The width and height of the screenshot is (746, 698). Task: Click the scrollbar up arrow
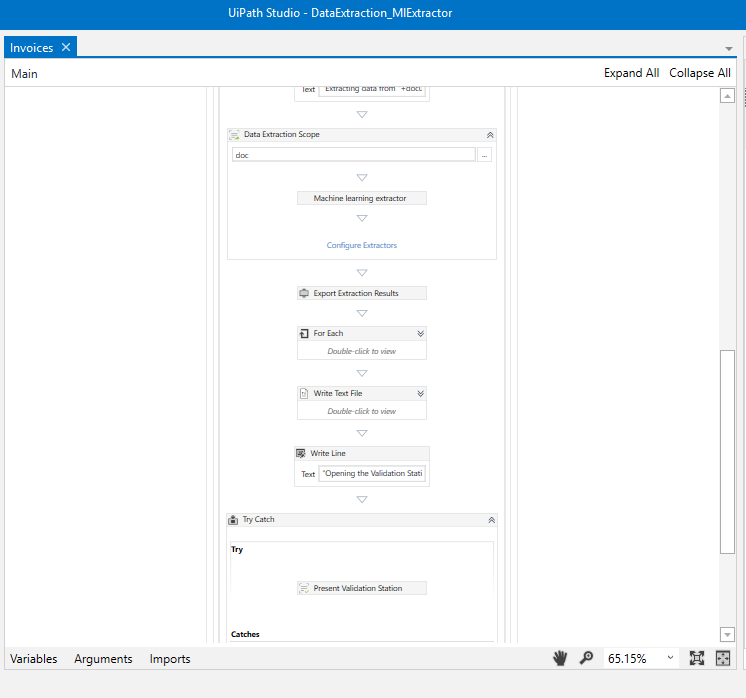point(727,96)
